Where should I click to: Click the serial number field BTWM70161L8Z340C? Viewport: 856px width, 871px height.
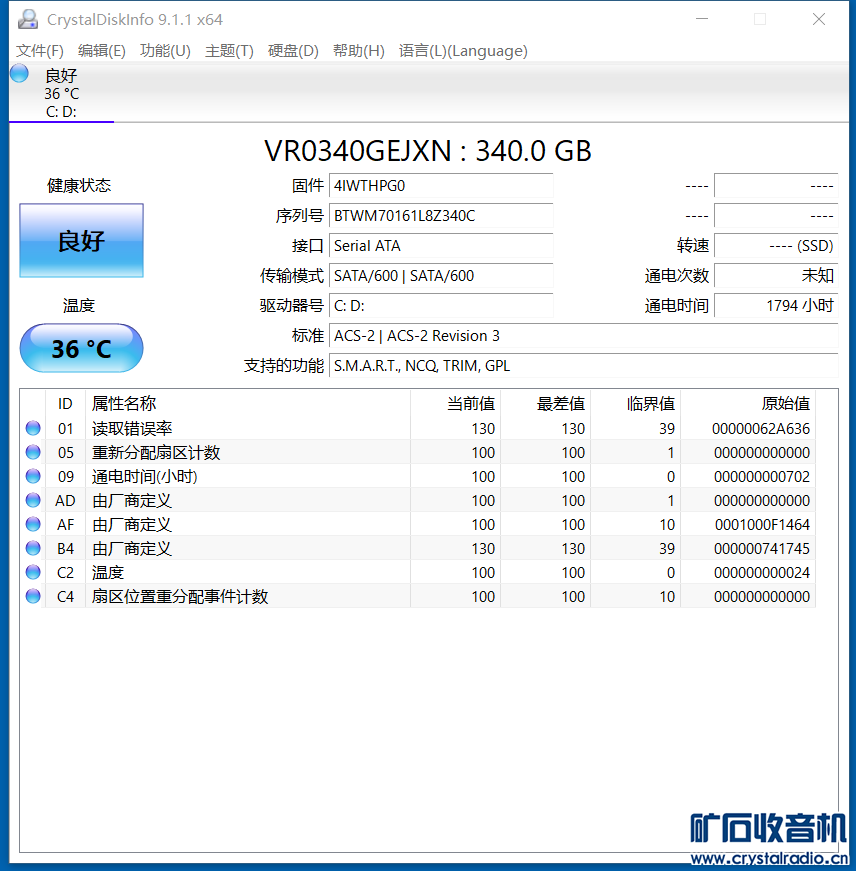441,216
